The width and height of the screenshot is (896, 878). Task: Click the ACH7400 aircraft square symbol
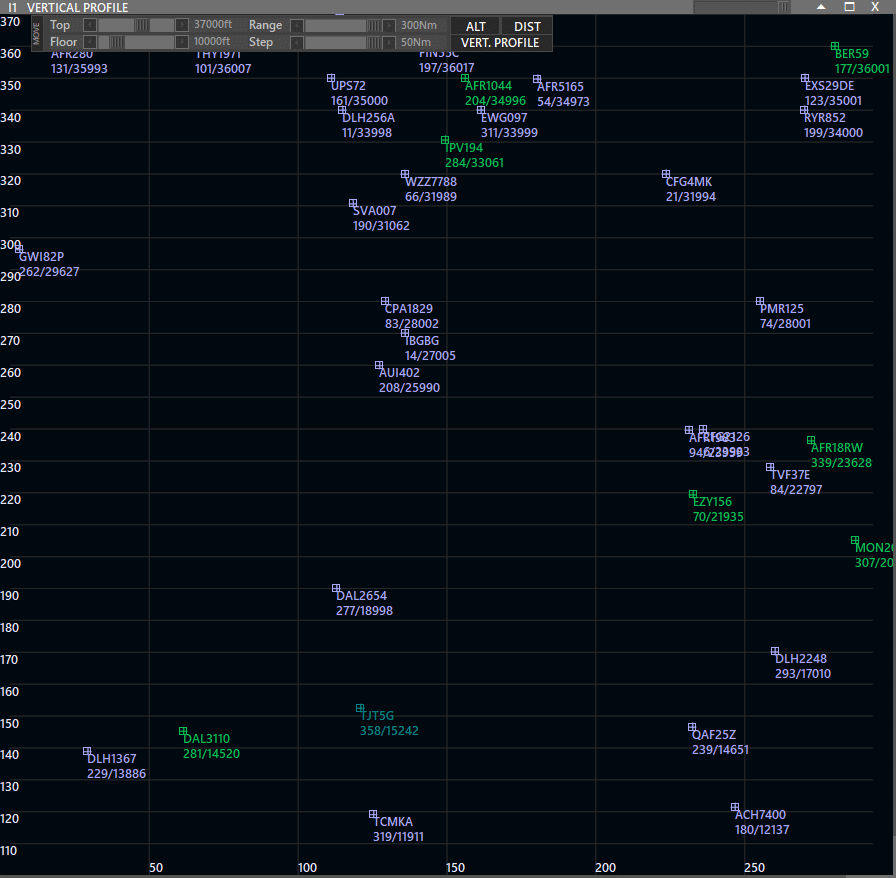pyautogui.click(x=735, y=807)
